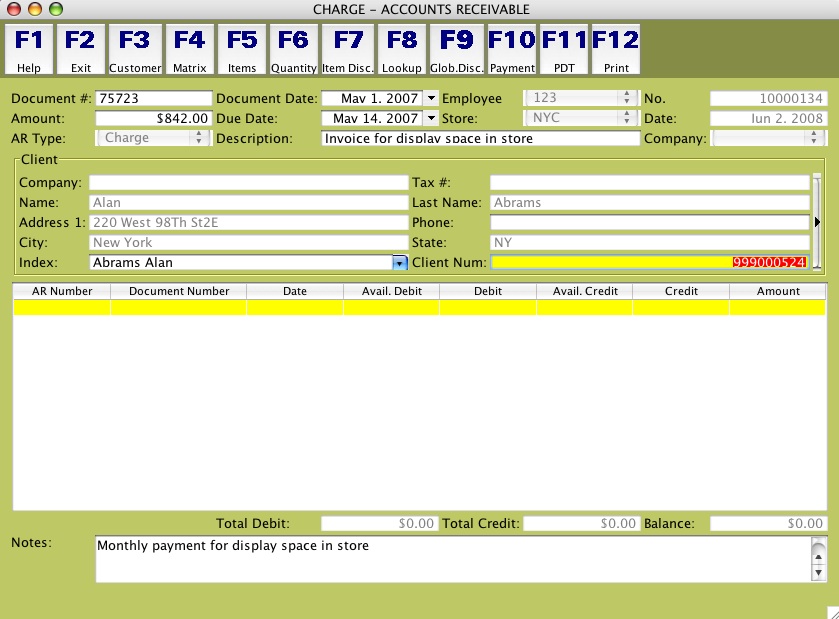Open the Index Abrams Alan dropdown arrow
Image resolution: width=839 pixels, height=619 pixels.
(400, 262)
